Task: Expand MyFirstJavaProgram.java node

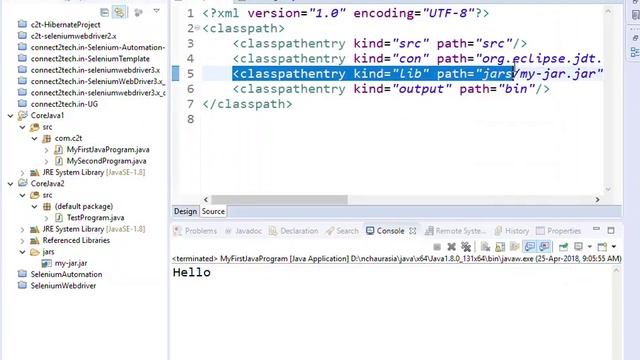Action: tap(47, 150)
